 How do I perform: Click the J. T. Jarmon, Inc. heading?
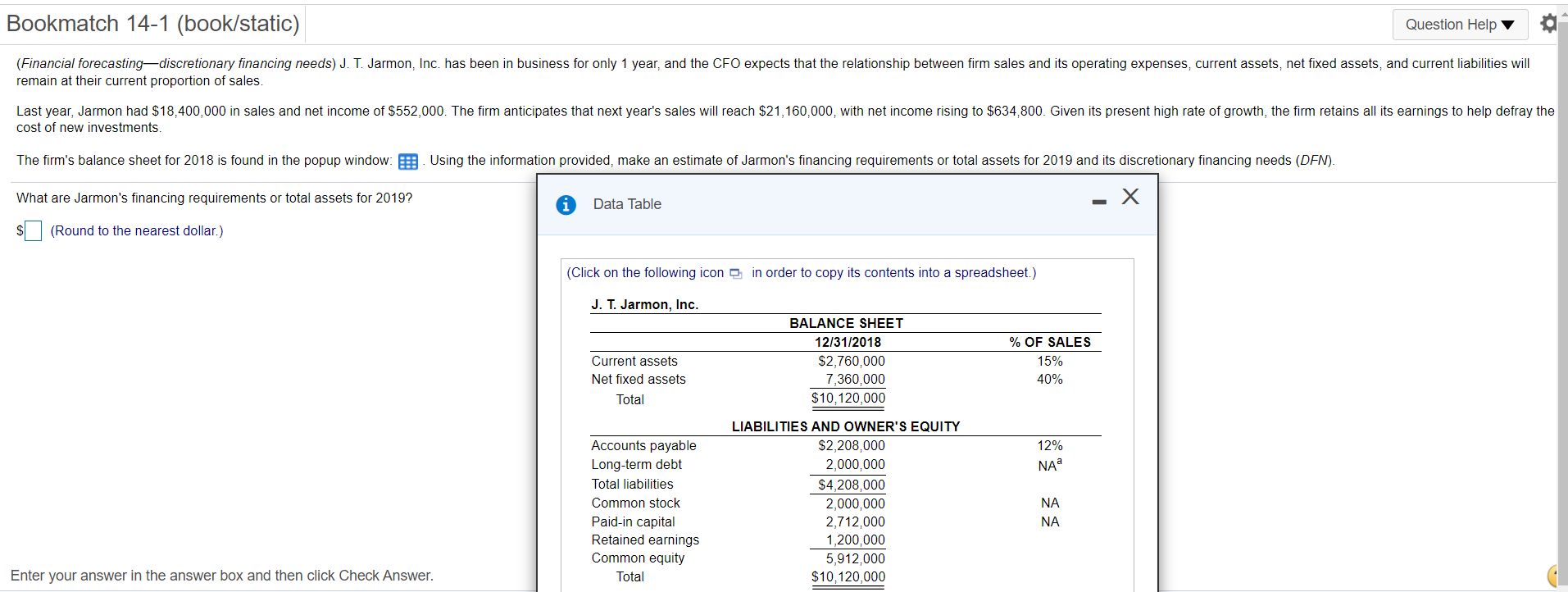tap(645, 304)
